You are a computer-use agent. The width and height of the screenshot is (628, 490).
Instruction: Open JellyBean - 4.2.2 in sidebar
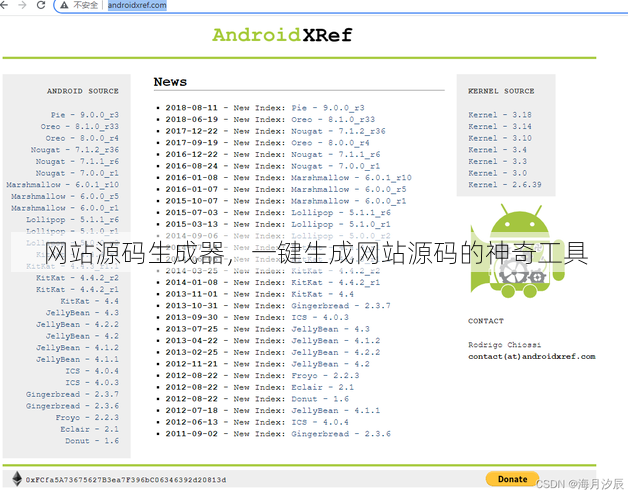click(x=77, y=324)
